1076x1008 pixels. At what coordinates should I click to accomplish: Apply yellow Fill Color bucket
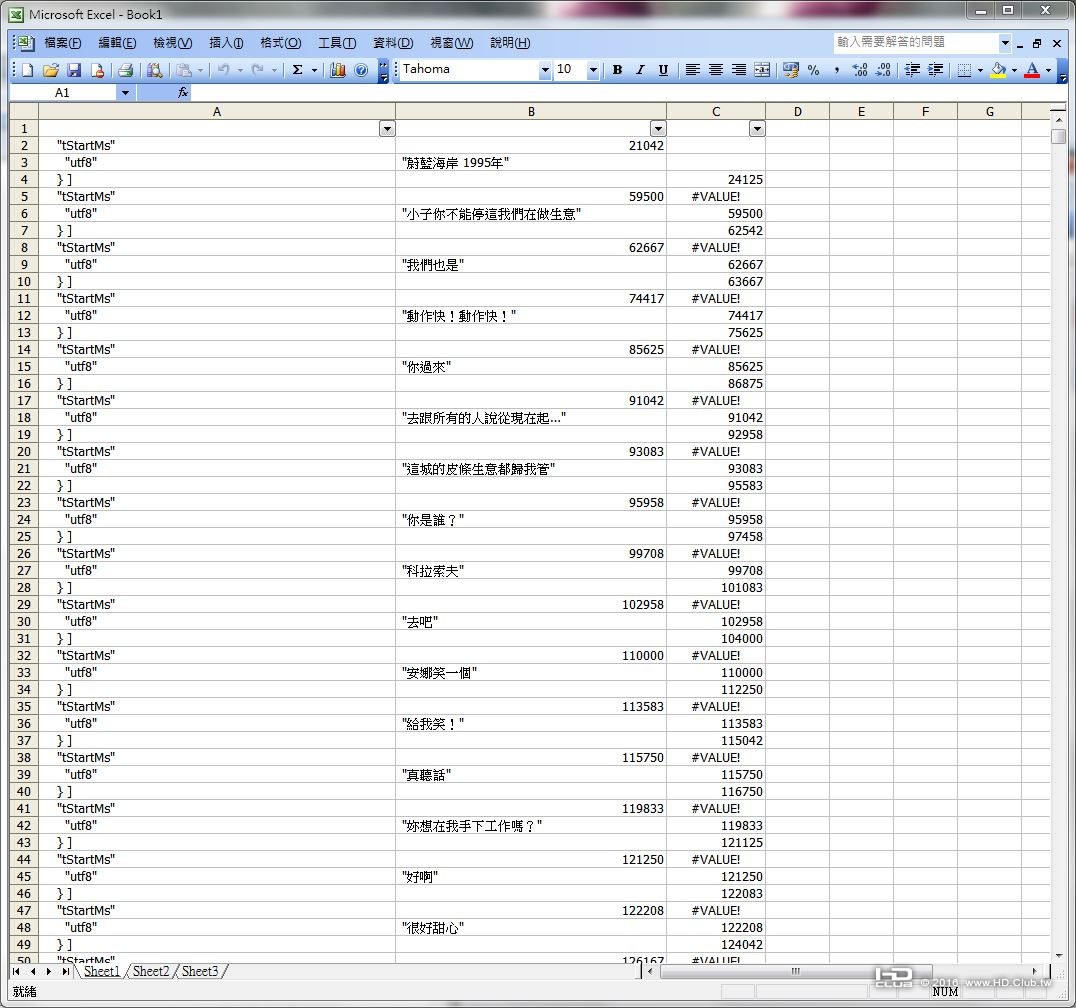998,70
